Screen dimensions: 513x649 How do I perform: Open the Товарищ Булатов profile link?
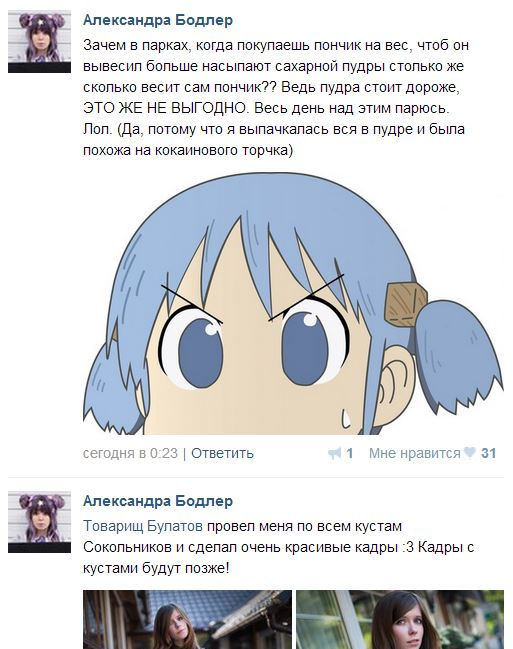(143, 526)
